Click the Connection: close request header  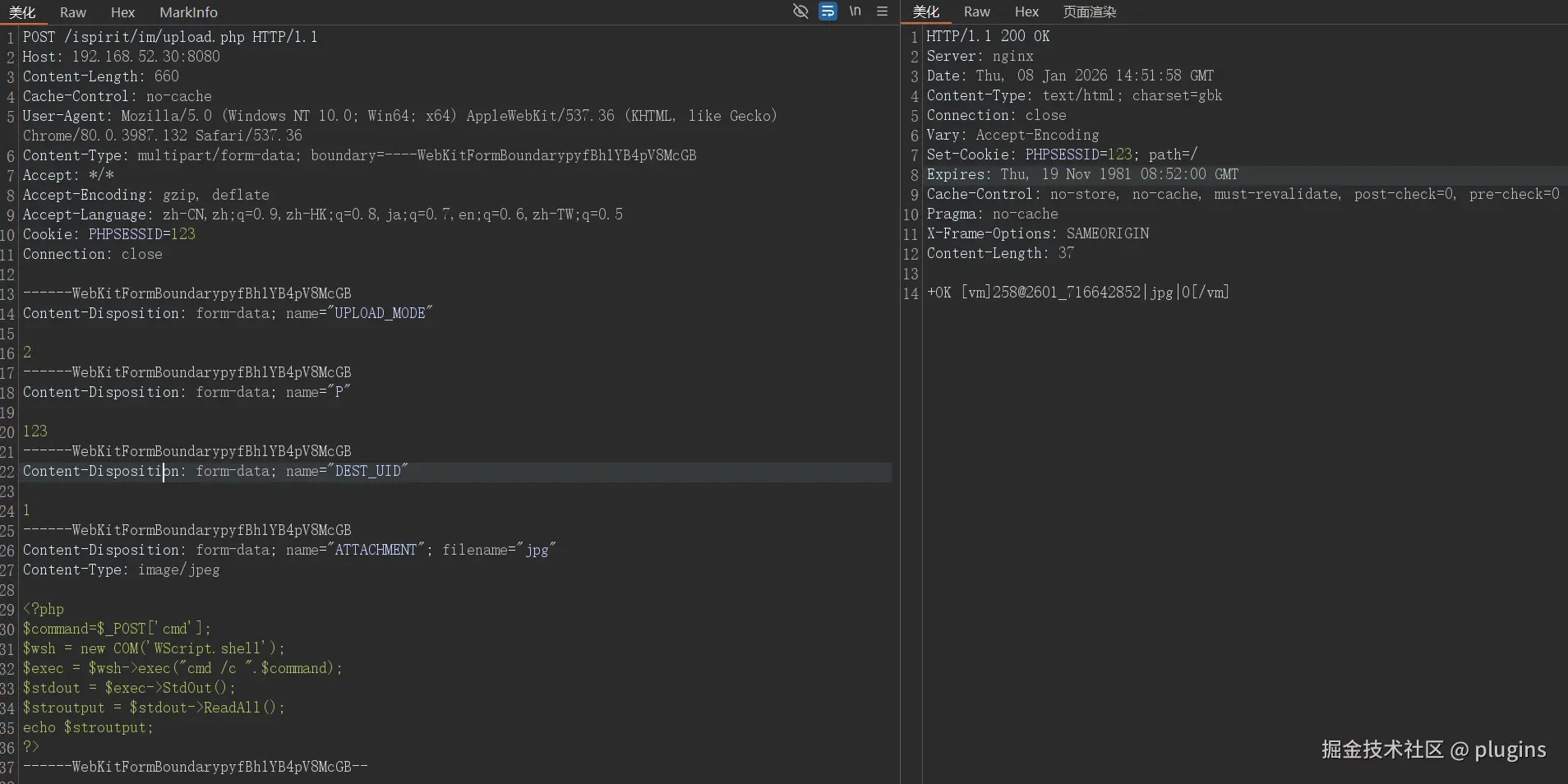93,254
